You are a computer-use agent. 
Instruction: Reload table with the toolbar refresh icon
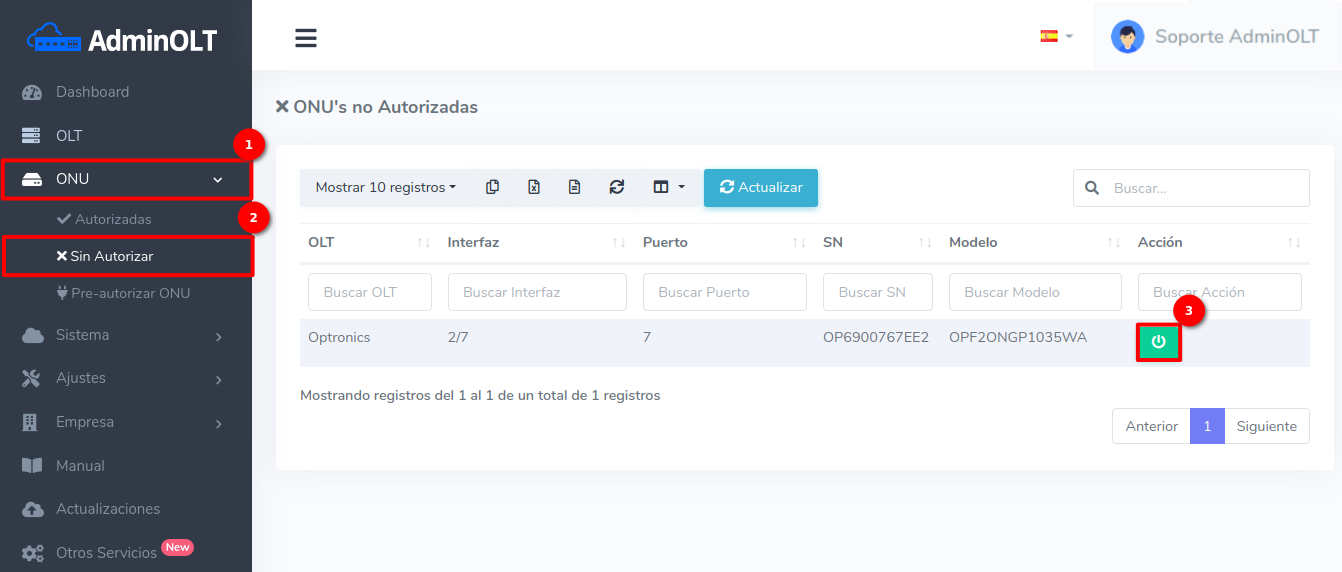(x=617, y=187)
